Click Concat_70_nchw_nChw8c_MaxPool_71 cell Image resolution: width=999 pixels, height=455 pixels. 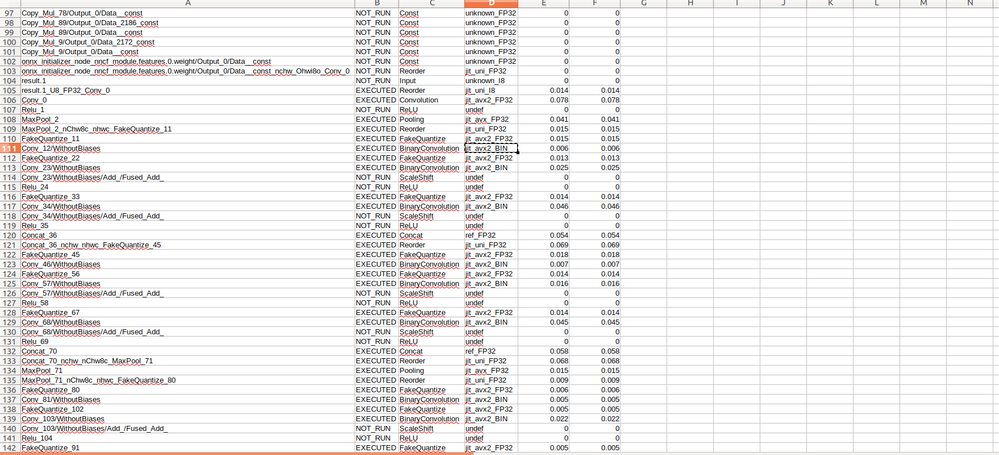tap(187, 361)
